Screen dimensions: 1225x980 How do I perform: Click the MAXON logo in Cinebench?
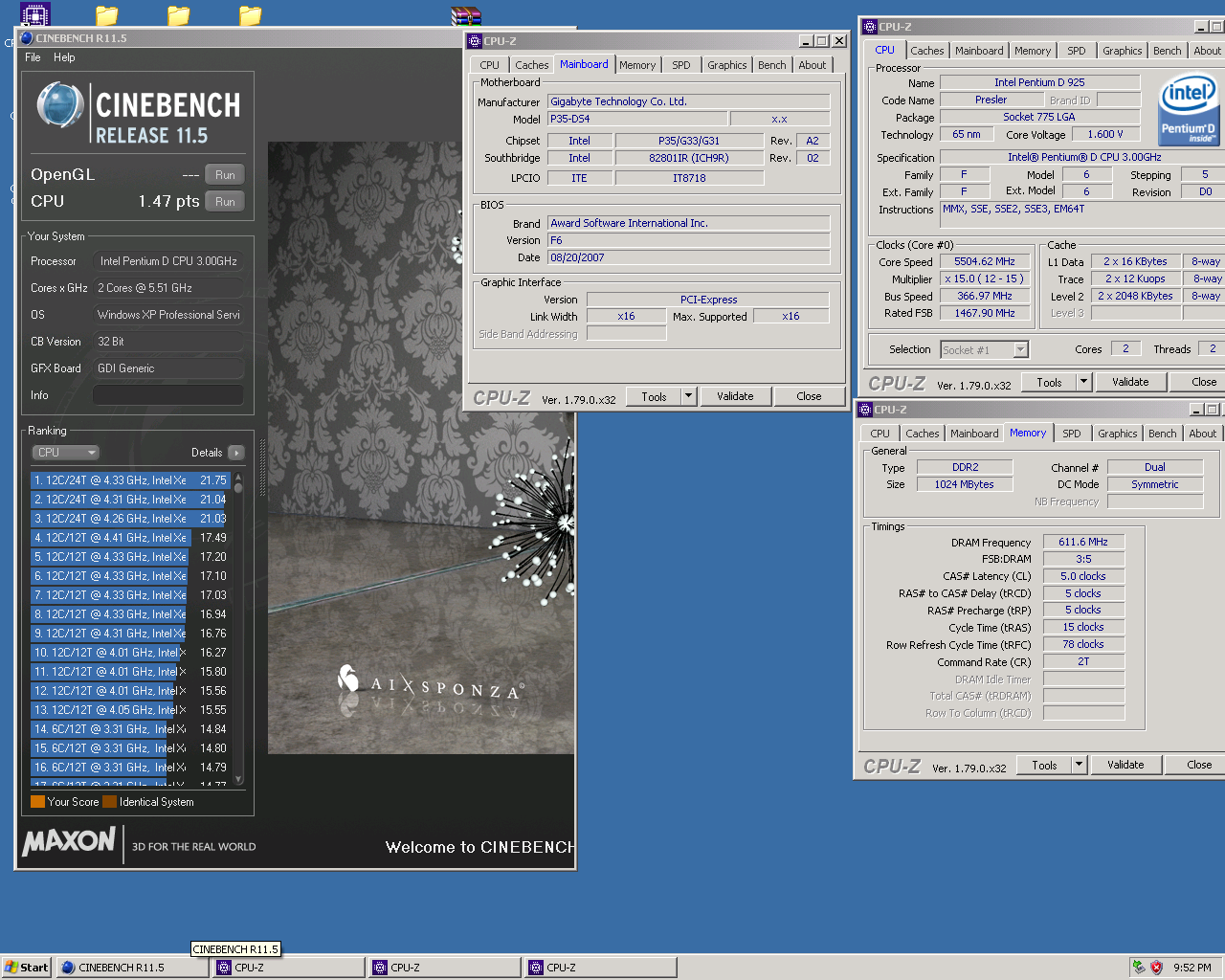[x=69, y=841]
